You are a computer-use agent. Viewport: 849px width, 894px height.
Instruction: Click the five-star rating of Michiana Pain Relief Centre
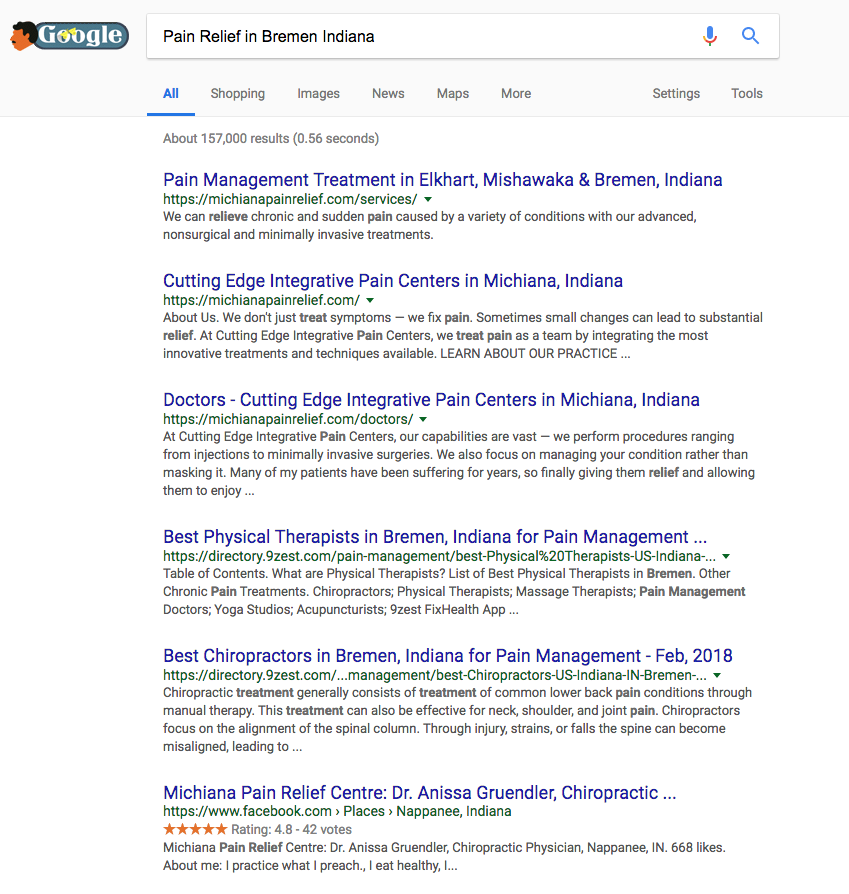pos(195,829)
